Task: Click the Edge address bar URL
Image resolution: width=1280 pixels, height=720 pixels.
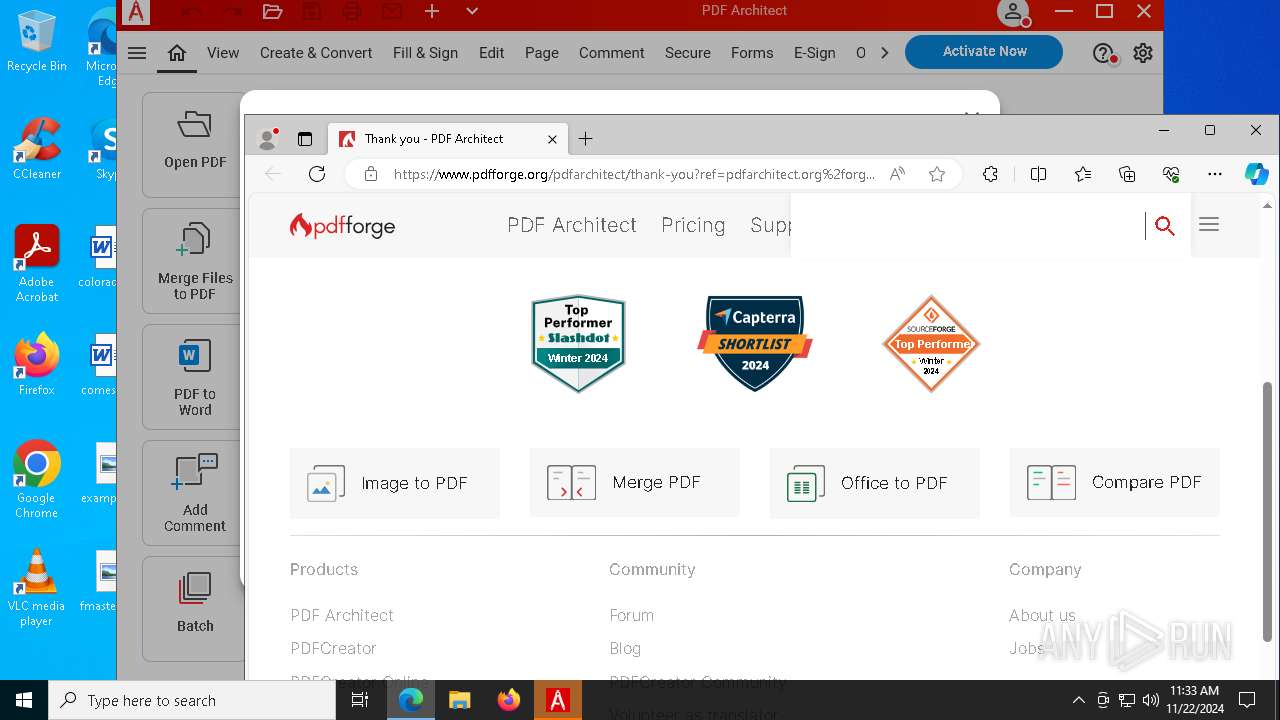Action: [x=634, y=174]
